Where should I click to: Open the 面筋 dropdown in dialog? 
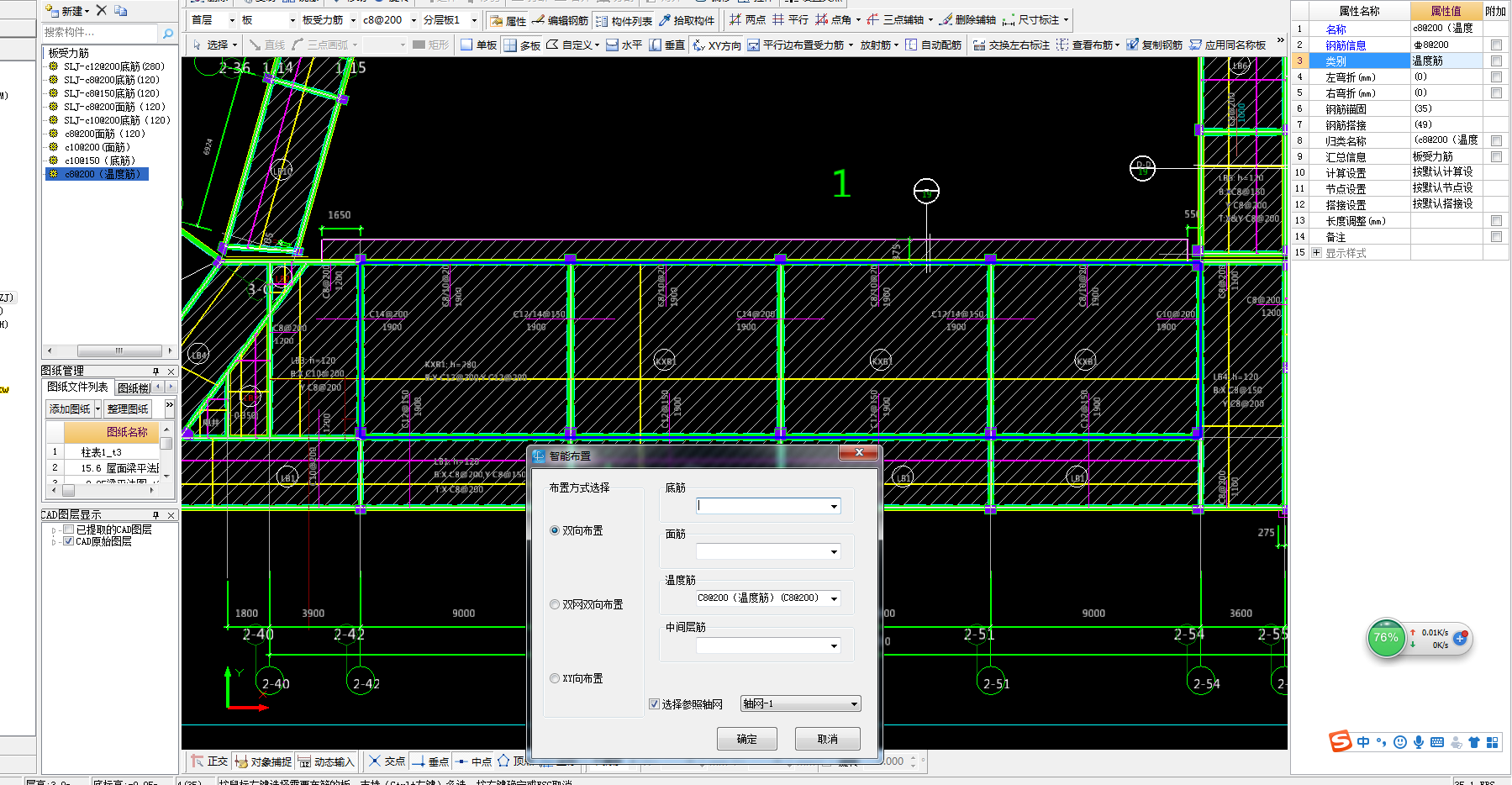(834, 552)
